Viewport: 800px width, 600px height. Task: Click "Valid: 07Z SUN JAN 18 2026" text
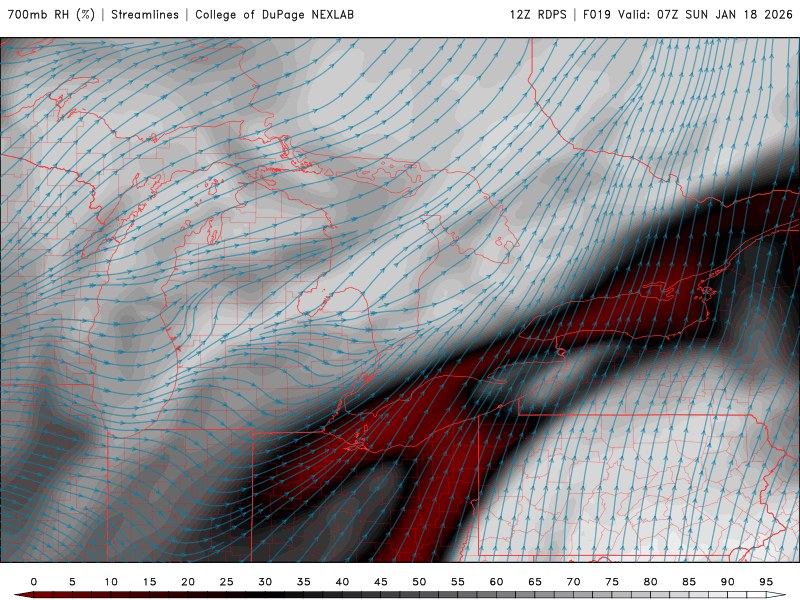click(x=706, y=15)
